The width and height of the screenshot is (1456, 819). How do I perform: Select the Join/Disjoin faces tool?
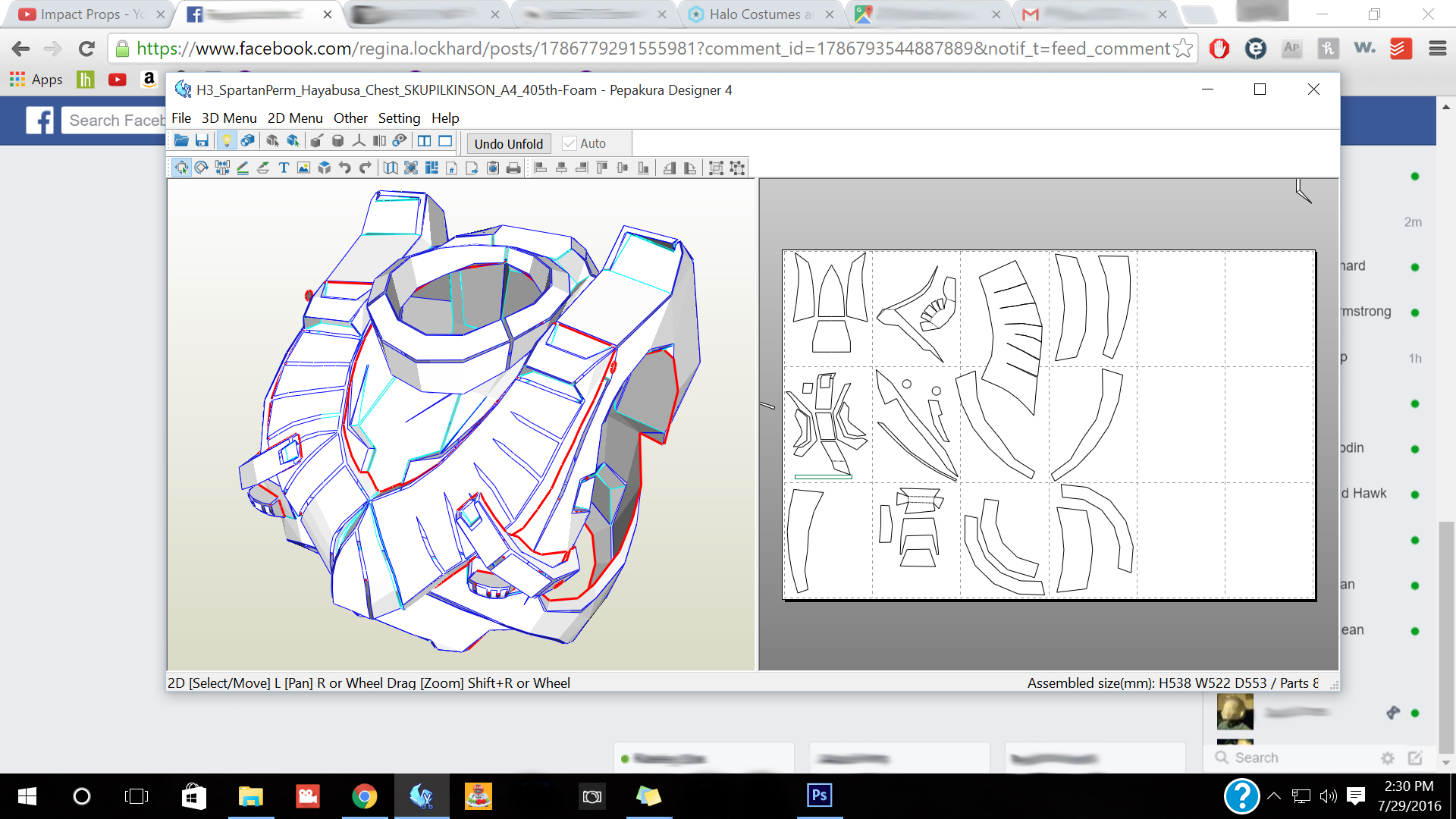pos(222,168)
